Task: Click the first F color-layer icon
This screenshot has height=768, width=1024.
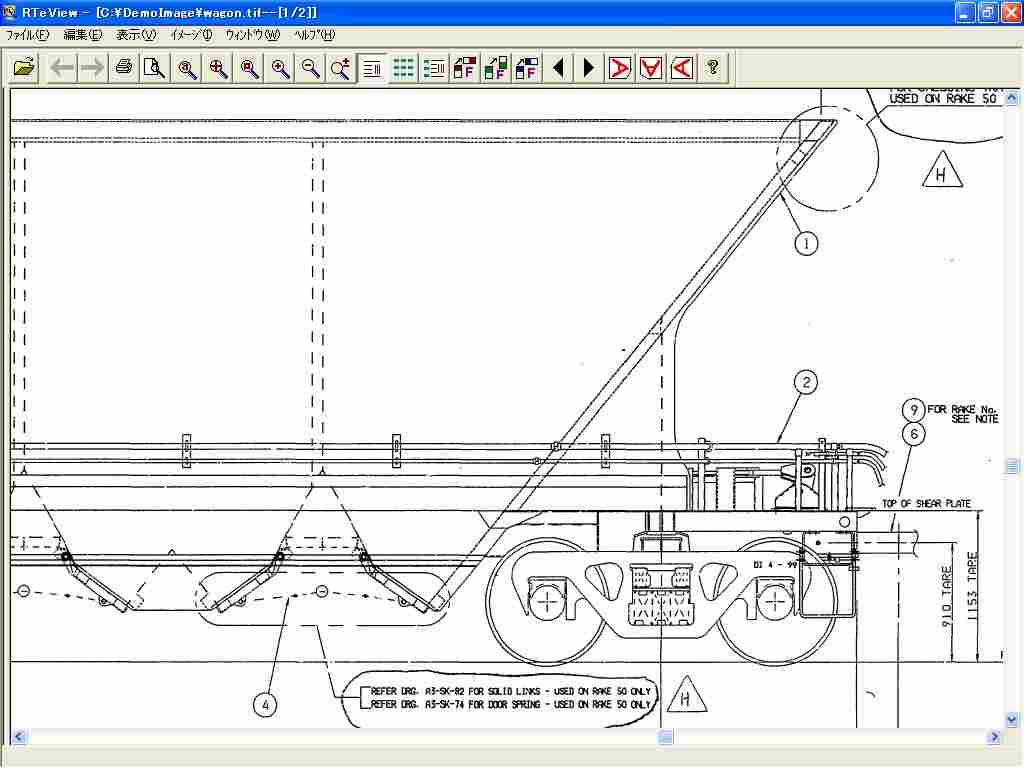Action: tap(465, 67)
